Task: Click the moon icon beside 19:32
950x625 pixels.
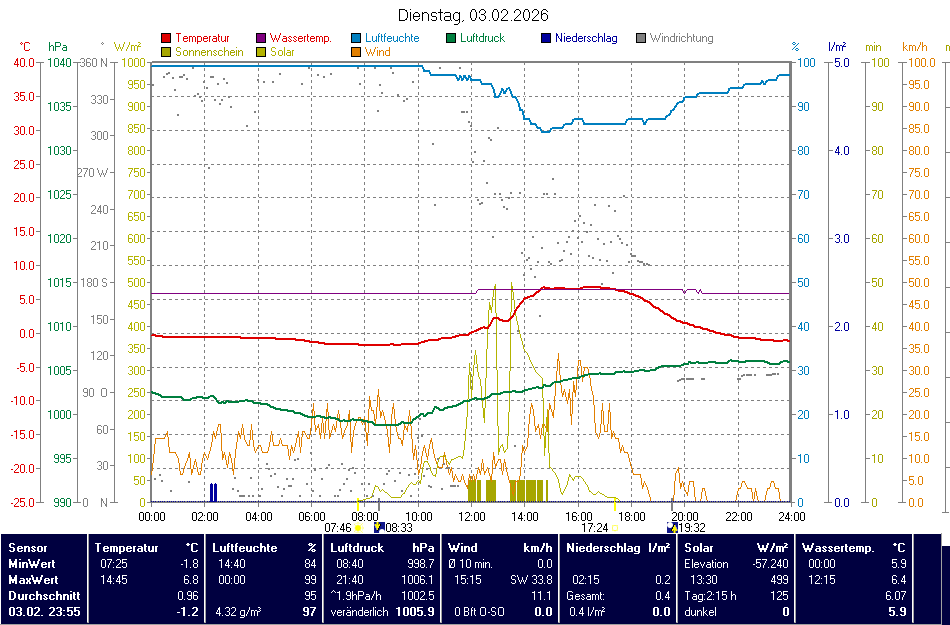Action: pos(672,527)
